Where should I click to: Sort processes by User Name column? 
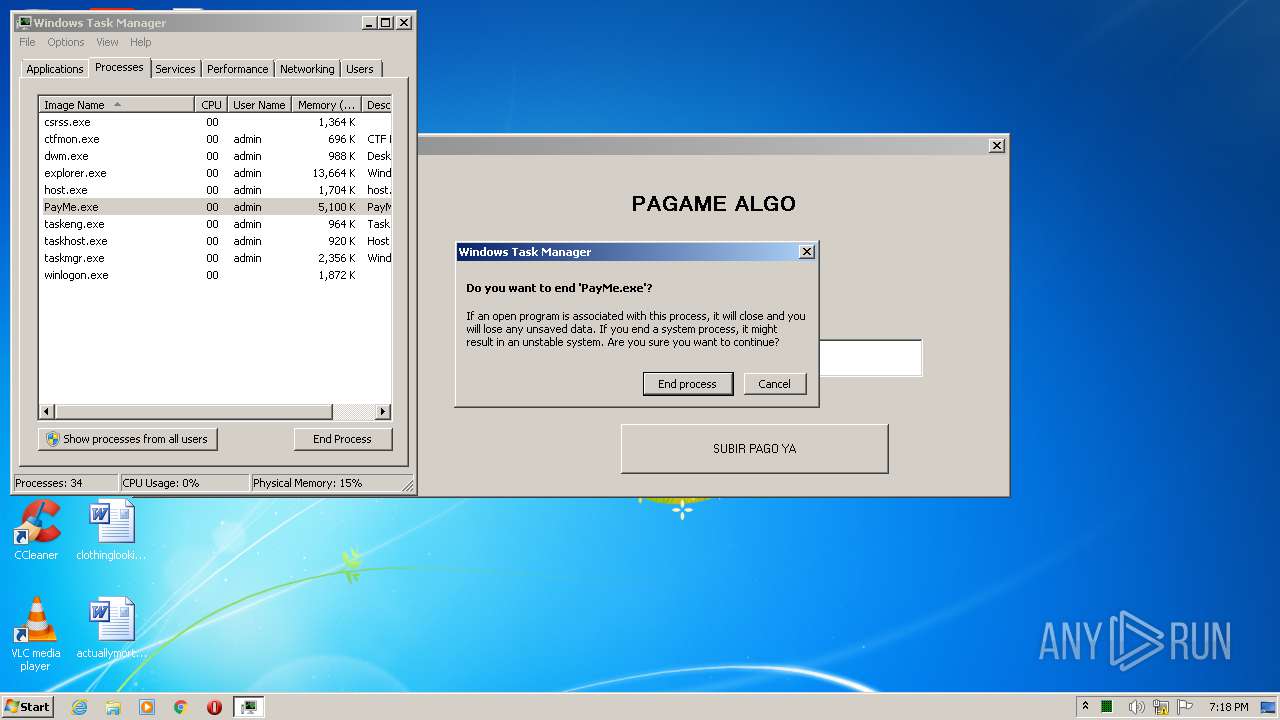click(x=259, y=105)
